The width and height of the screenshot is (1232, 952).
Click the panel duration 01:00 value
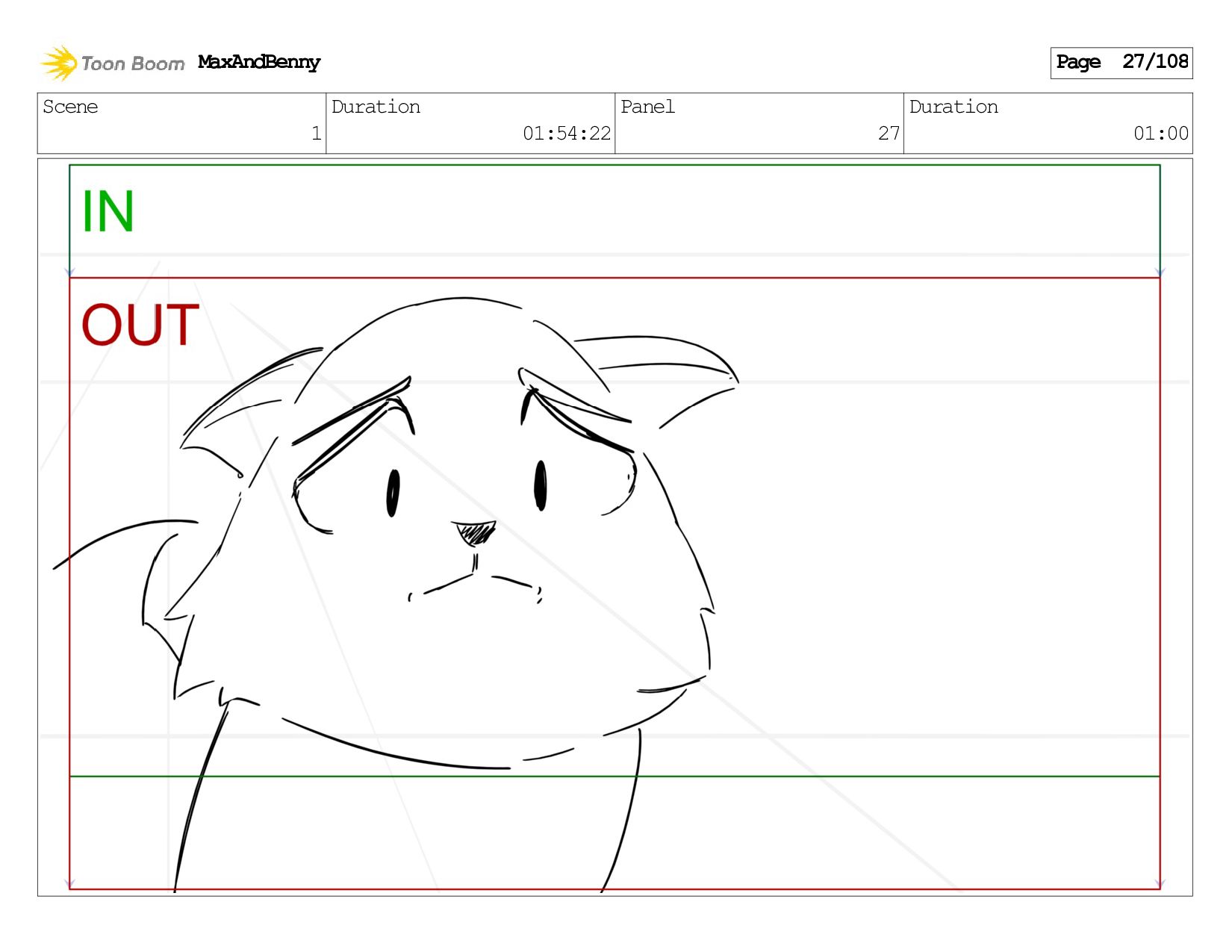(x=1161, y=134)
